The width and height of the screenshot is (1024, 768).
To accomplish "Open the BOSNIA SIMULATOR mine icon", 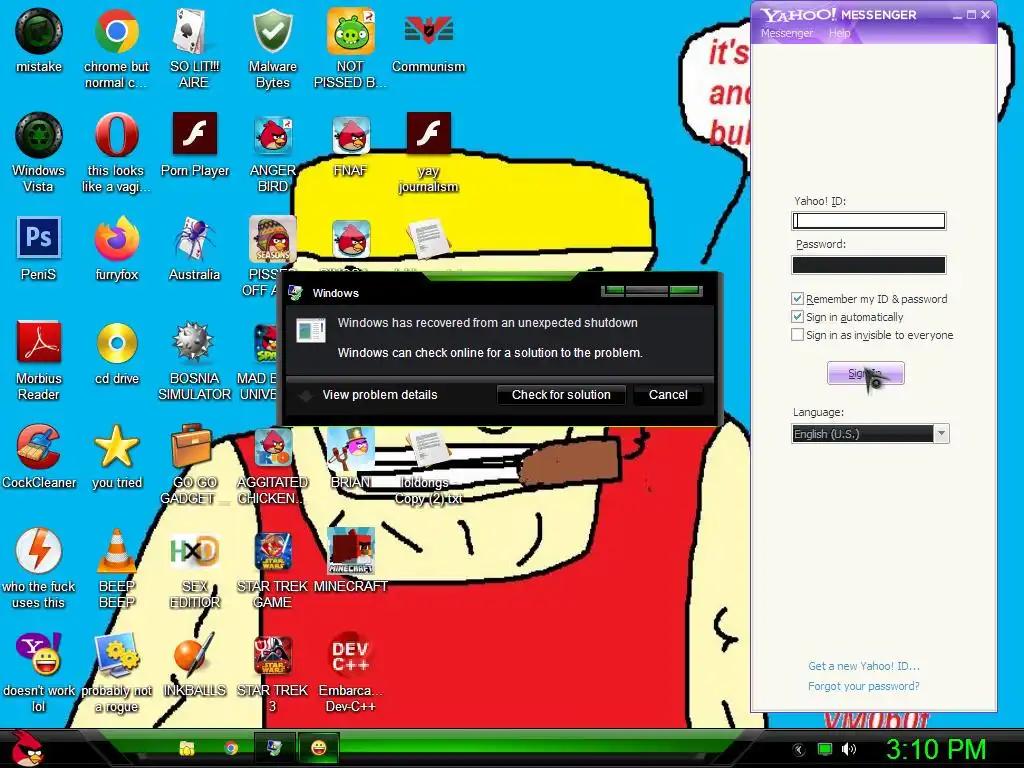I will click(194, 342).
